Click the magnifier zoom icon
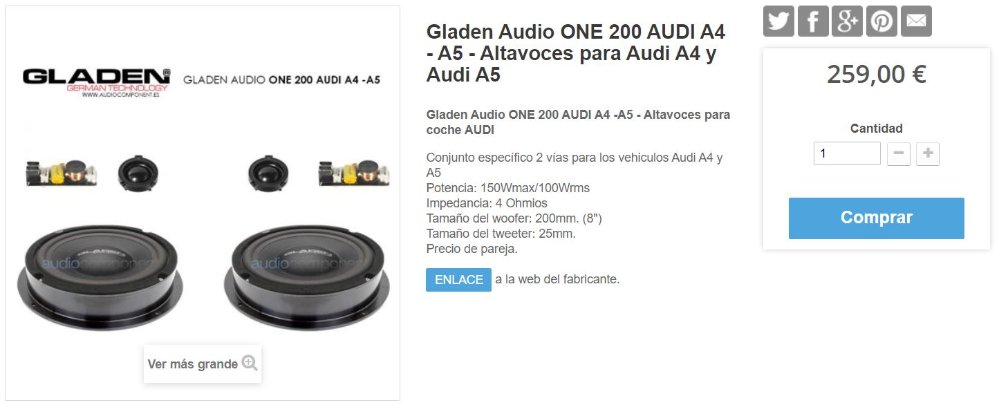999x405 pixels. pos(250,364)
